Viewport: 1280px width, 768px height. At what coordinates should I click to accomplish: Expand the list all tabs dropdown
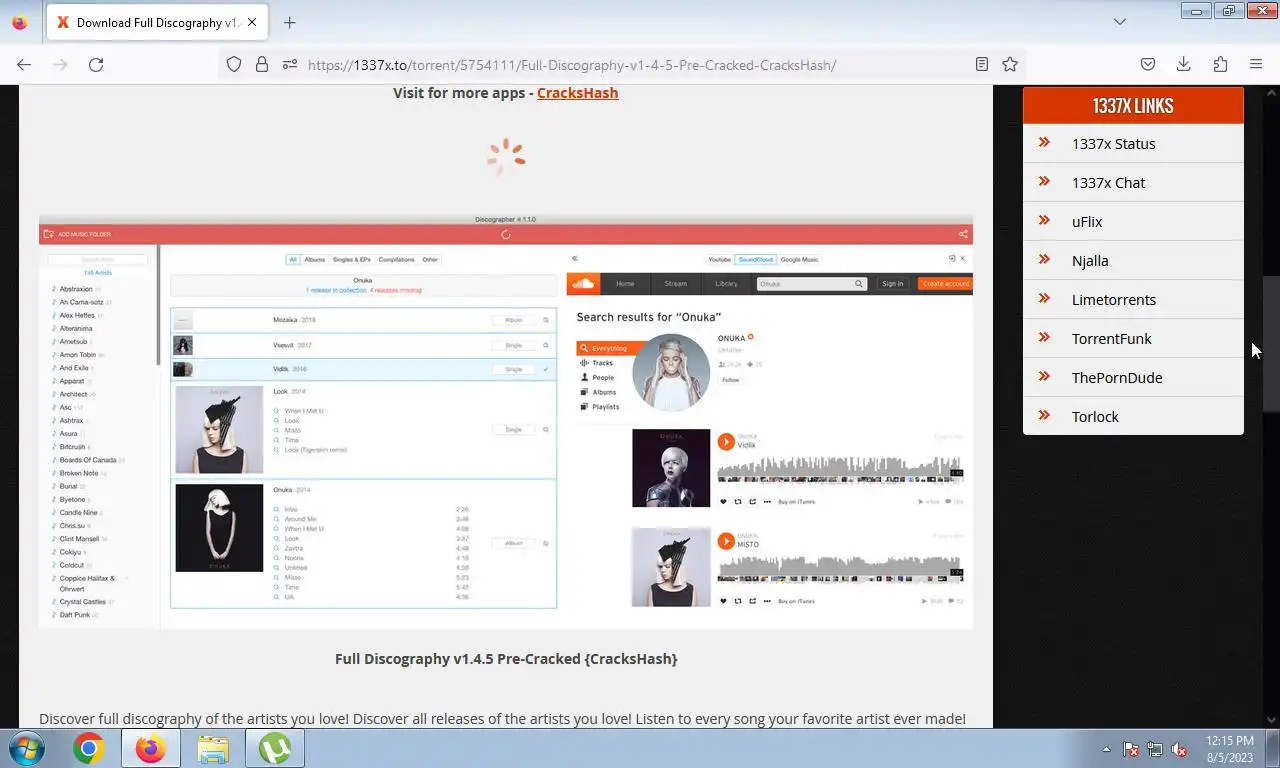tap(1120, 21)
